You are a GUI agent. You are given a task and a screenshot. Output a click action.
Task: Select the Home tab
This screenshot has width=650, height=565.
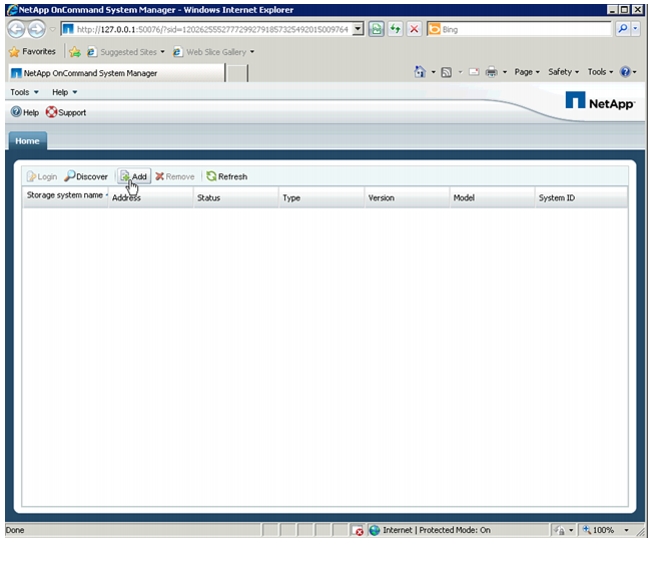point(27,141)
